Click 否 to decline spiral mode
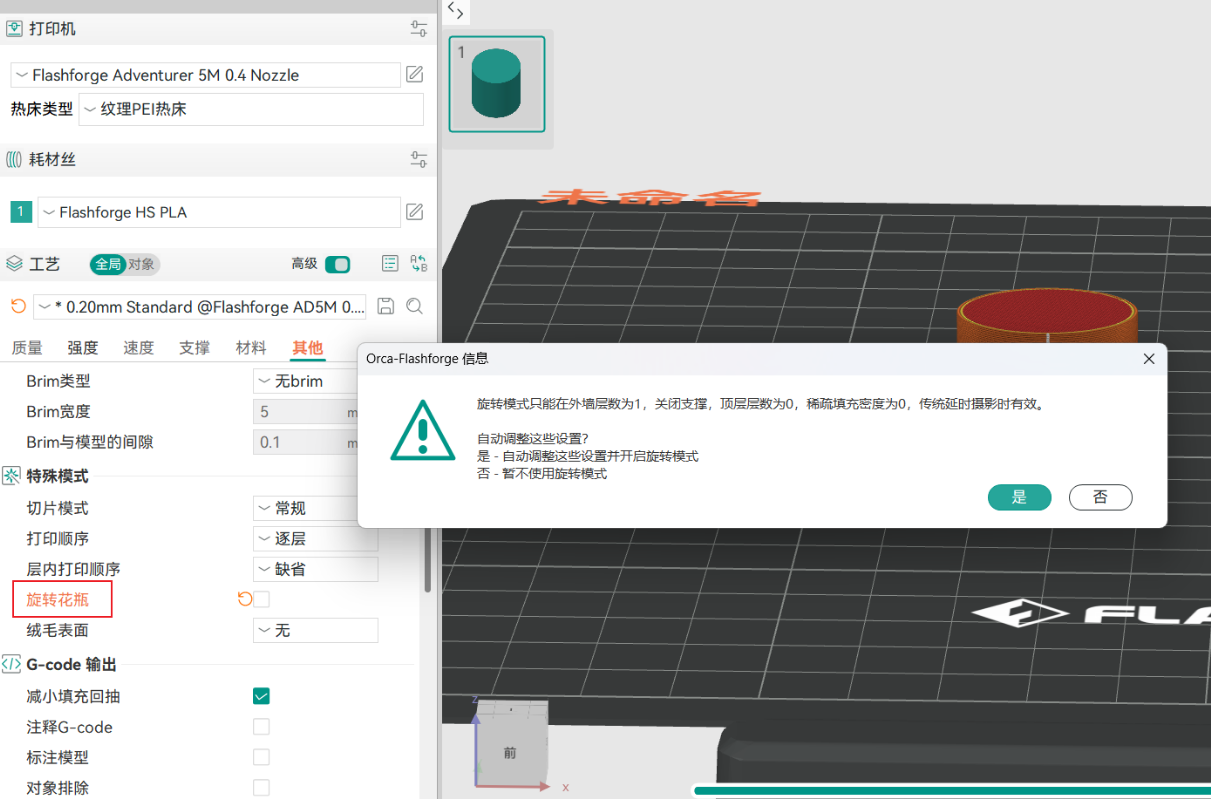1211x799 pixels. click(1100, 497)
